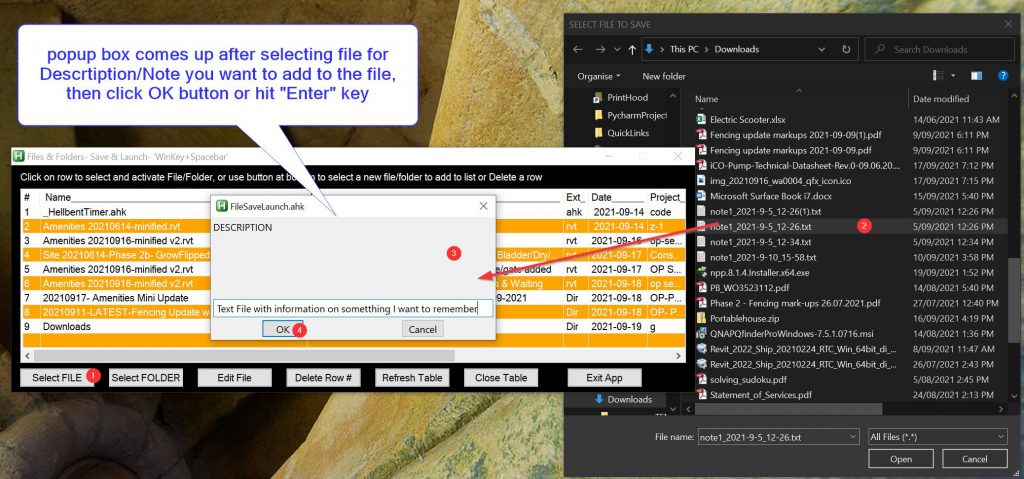1024x479 pixels.
Task: Click the Refresh Table button
Action: tap(412, 378)
